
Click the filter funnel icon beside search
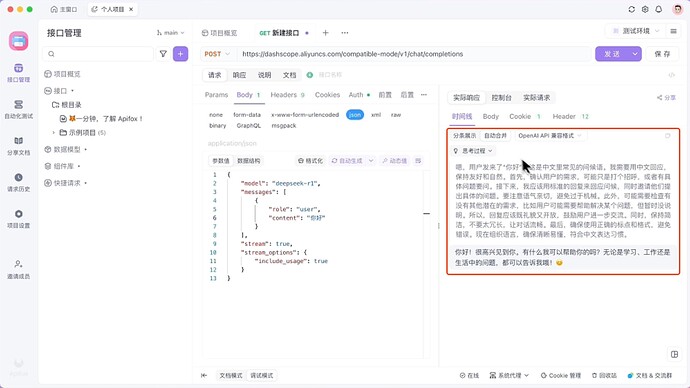click(x=163, y=54)
